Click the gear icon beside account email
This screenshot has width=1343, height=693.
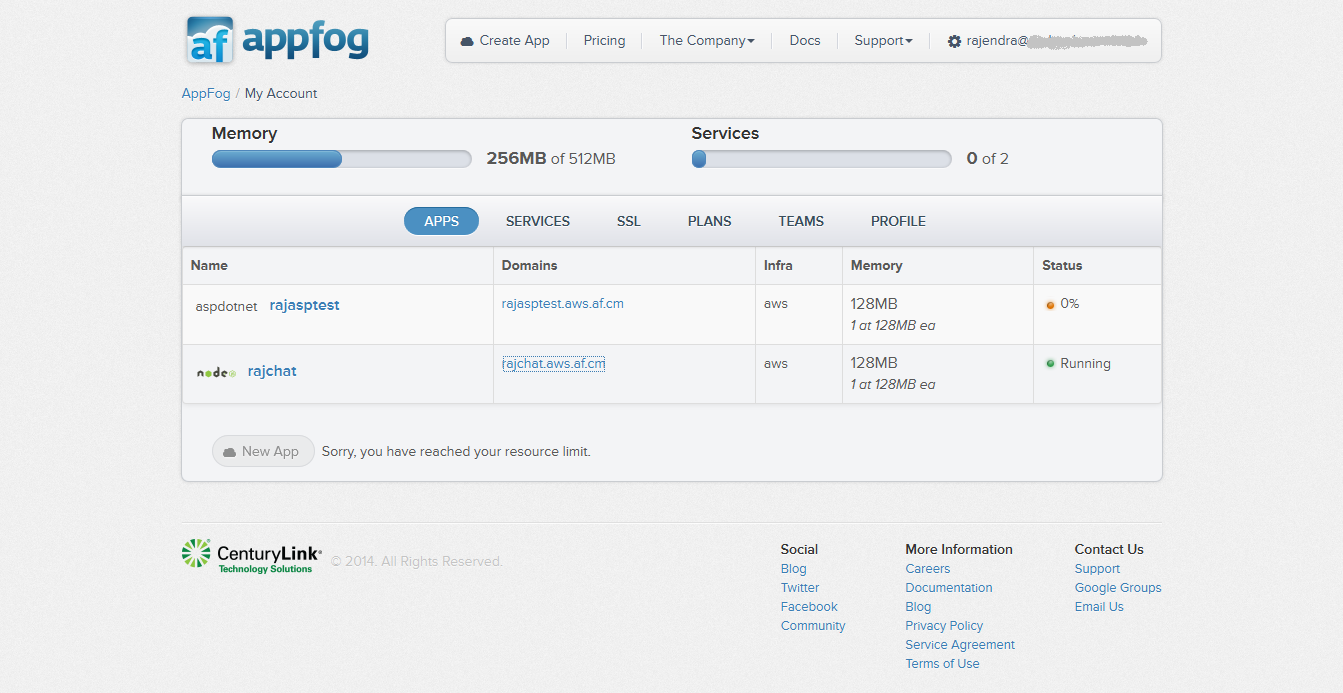coord(954,42)
